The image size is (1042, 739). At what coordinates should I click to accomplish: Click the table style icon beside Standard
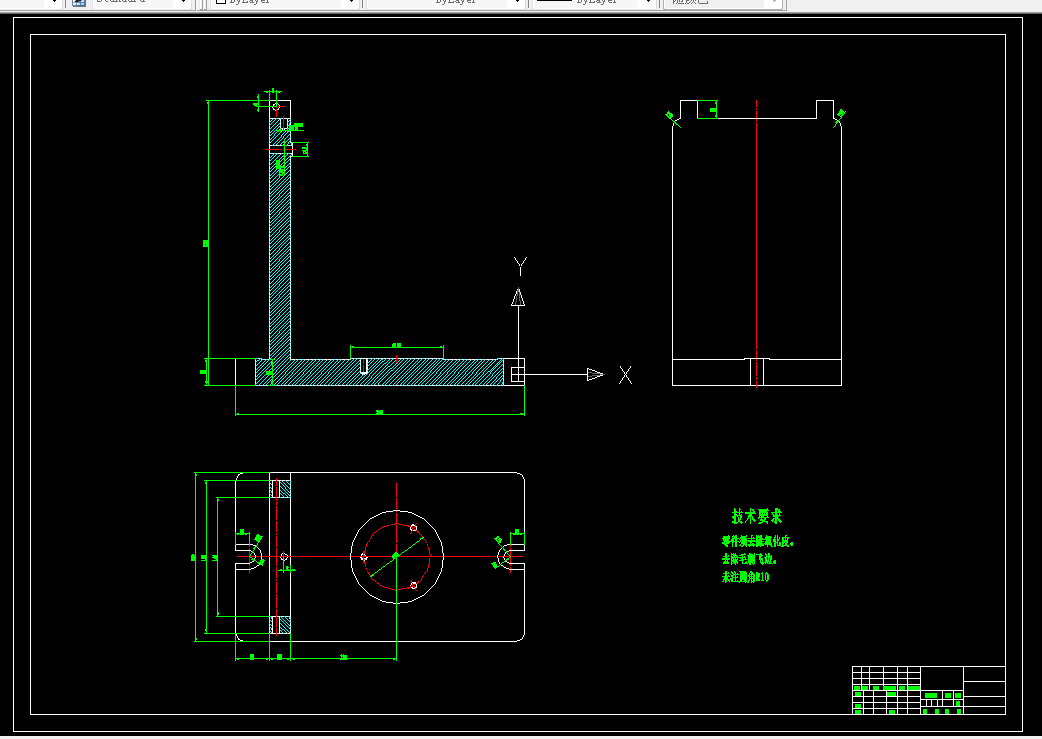click(78, 3)
